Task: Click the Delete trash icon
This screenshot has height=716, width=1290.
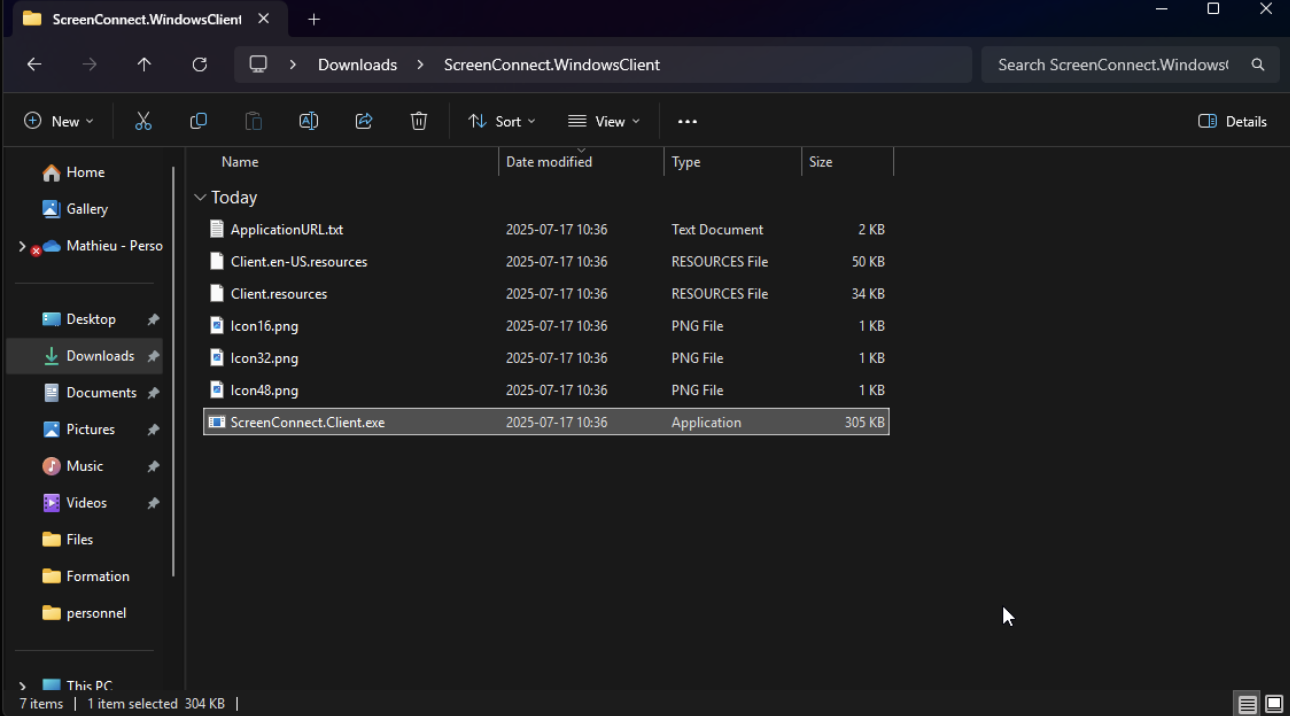Action: coord(419,121)
